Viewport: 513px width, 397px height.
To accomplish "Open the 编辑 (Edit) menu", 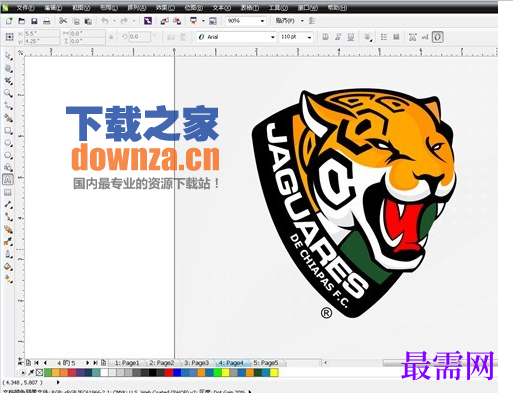I will [x=53, y=7].
